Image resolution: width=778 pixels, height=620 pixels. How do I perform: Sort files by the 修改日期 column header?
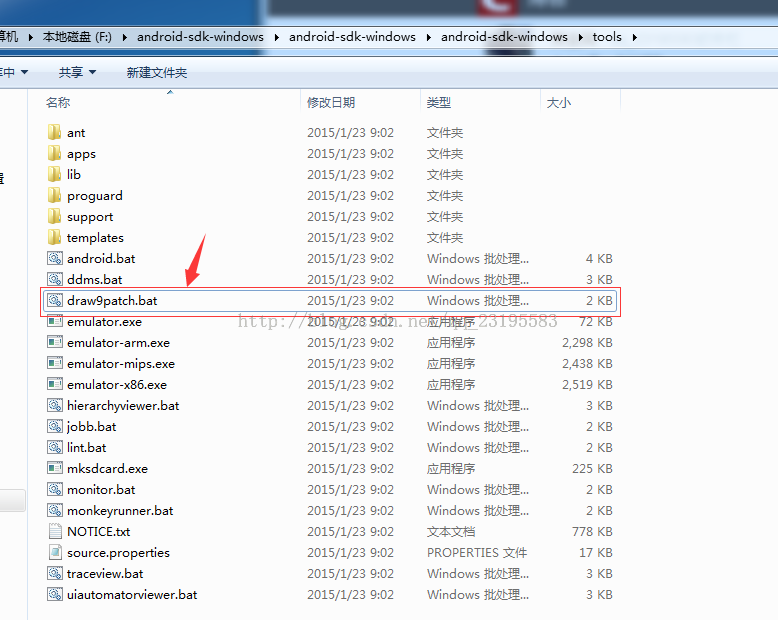coord(361,102)
